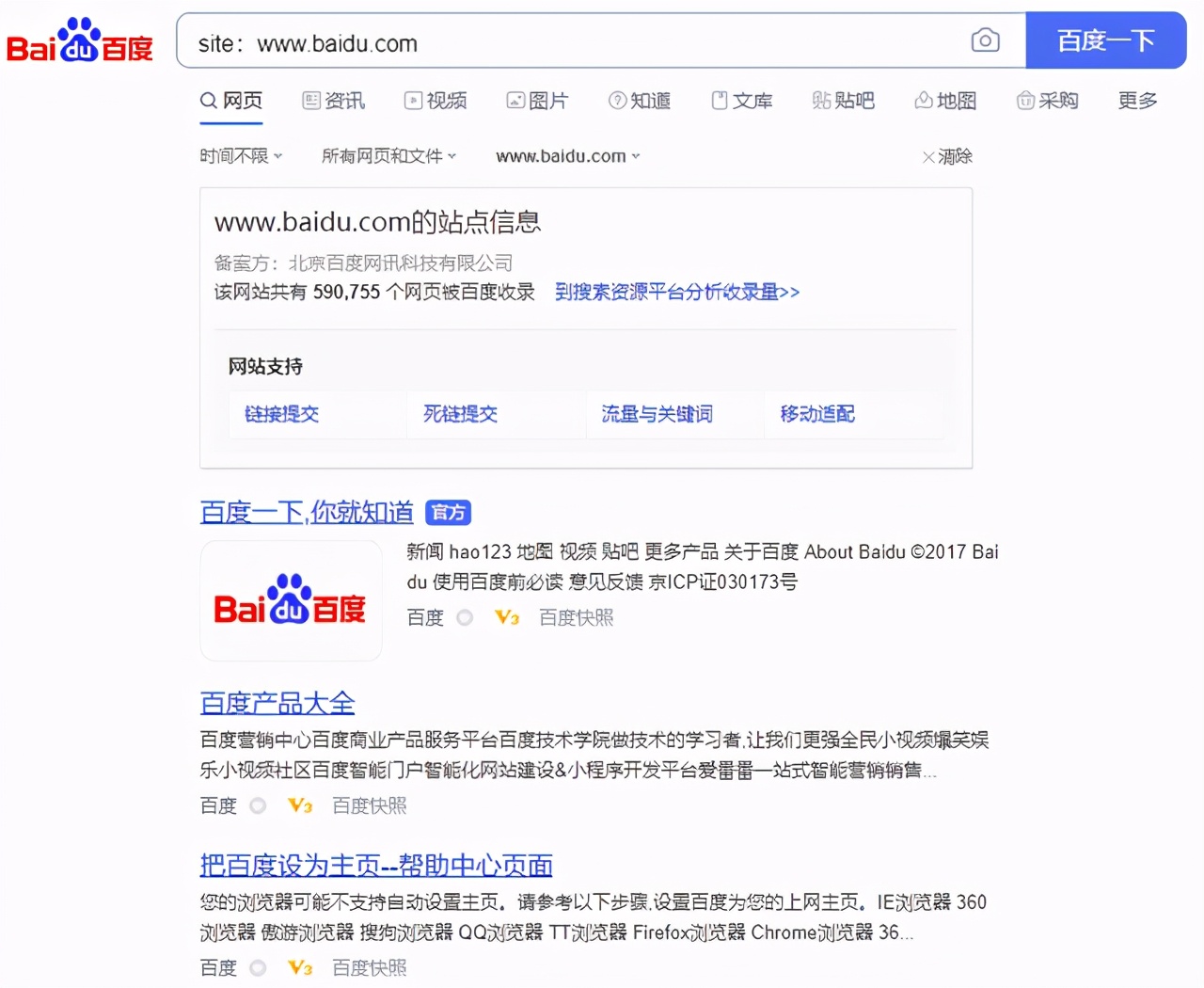This screenshot has height=988, width=1204.
Task: Expand the www.baidu.com site filter dropdown
Action: click(x=566, y=156)
